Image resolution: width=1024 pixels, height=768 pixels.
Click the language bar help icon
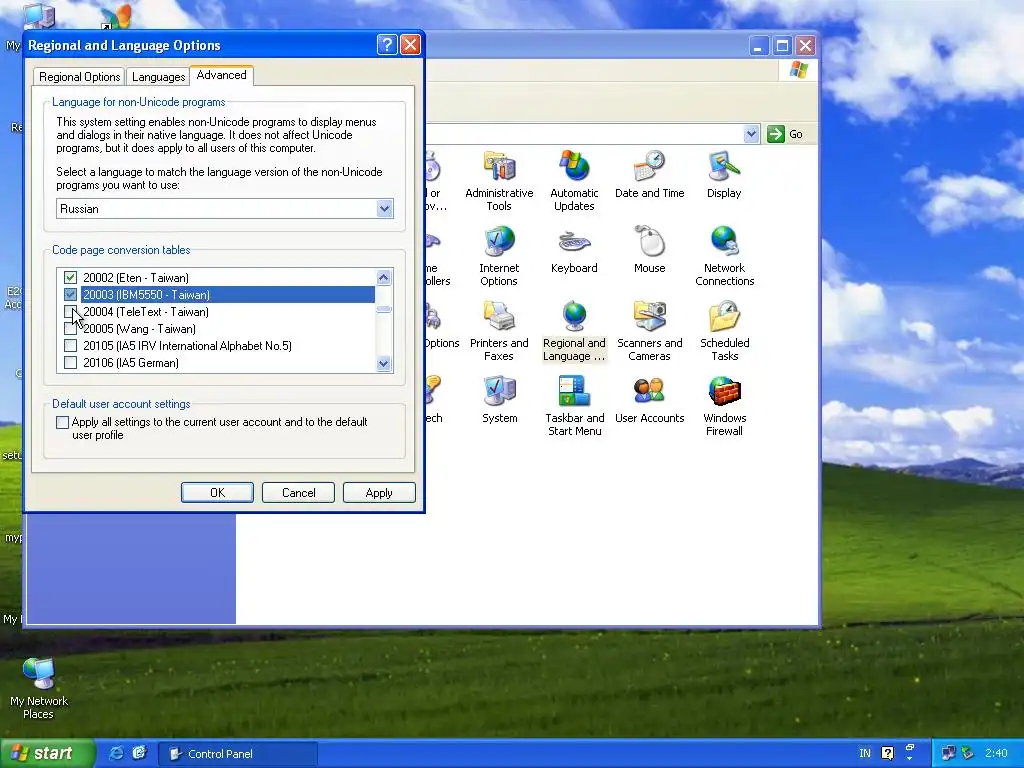887,753
